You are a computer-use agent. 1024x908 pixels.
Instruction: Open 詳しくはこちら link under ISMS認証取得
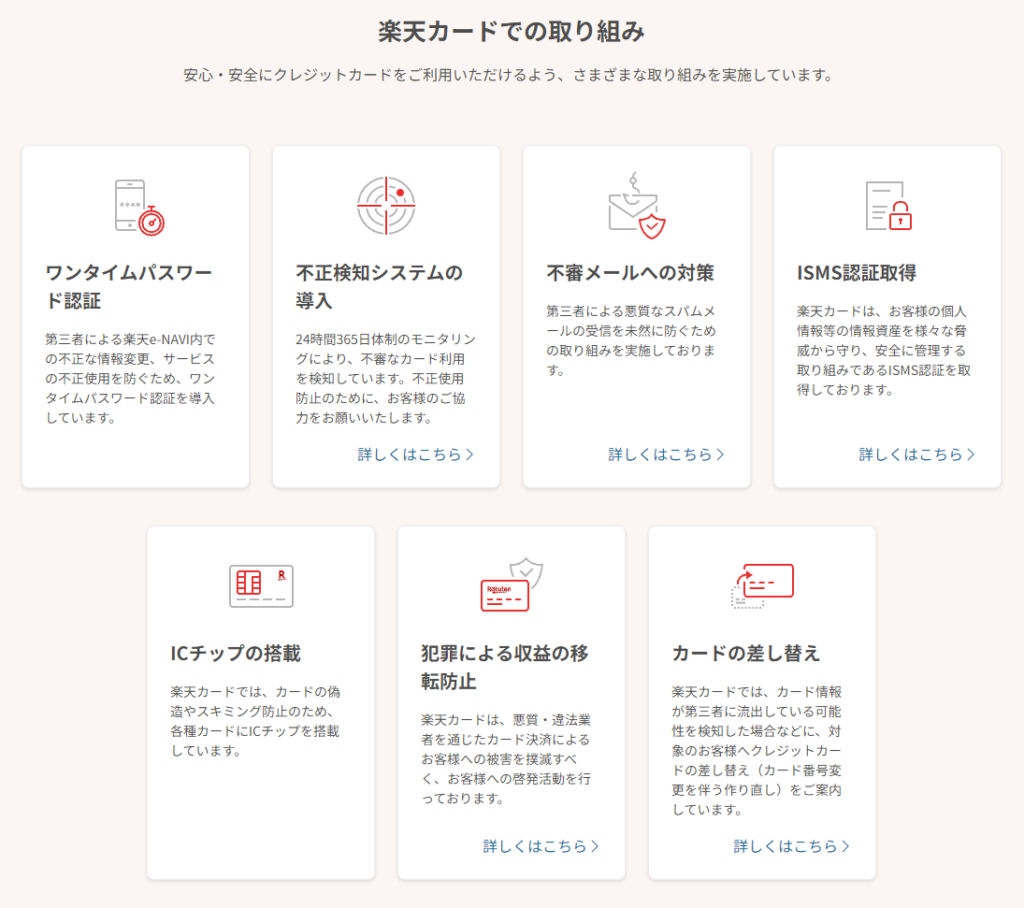click(x=918, y=454)
